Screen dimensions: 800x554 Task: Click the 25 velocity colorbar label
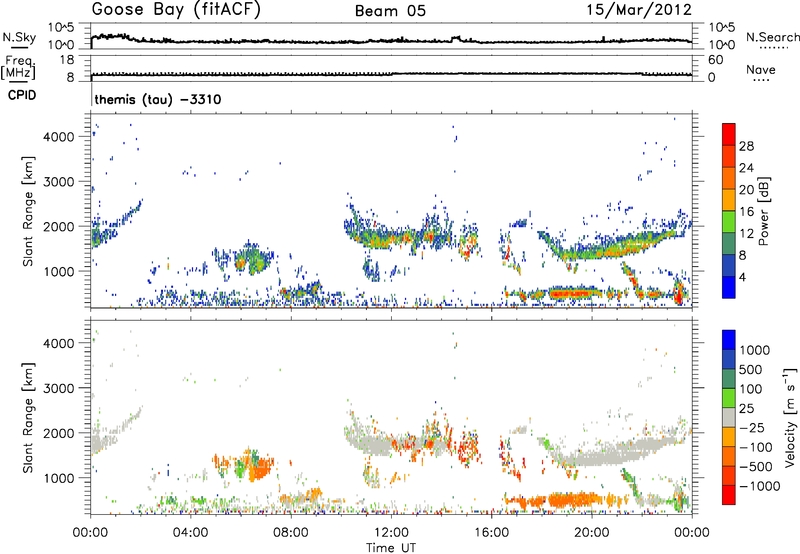[x=747, y=409]
